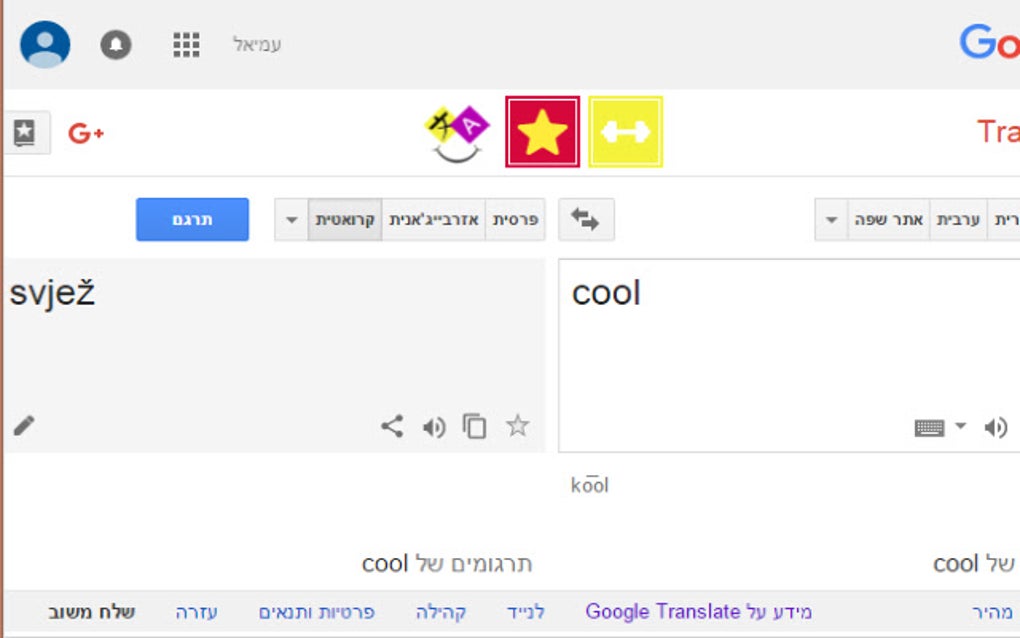Select the פרסית target language tab
Image resolution: width=1020 pixels, height=638 pixels.
516,220
